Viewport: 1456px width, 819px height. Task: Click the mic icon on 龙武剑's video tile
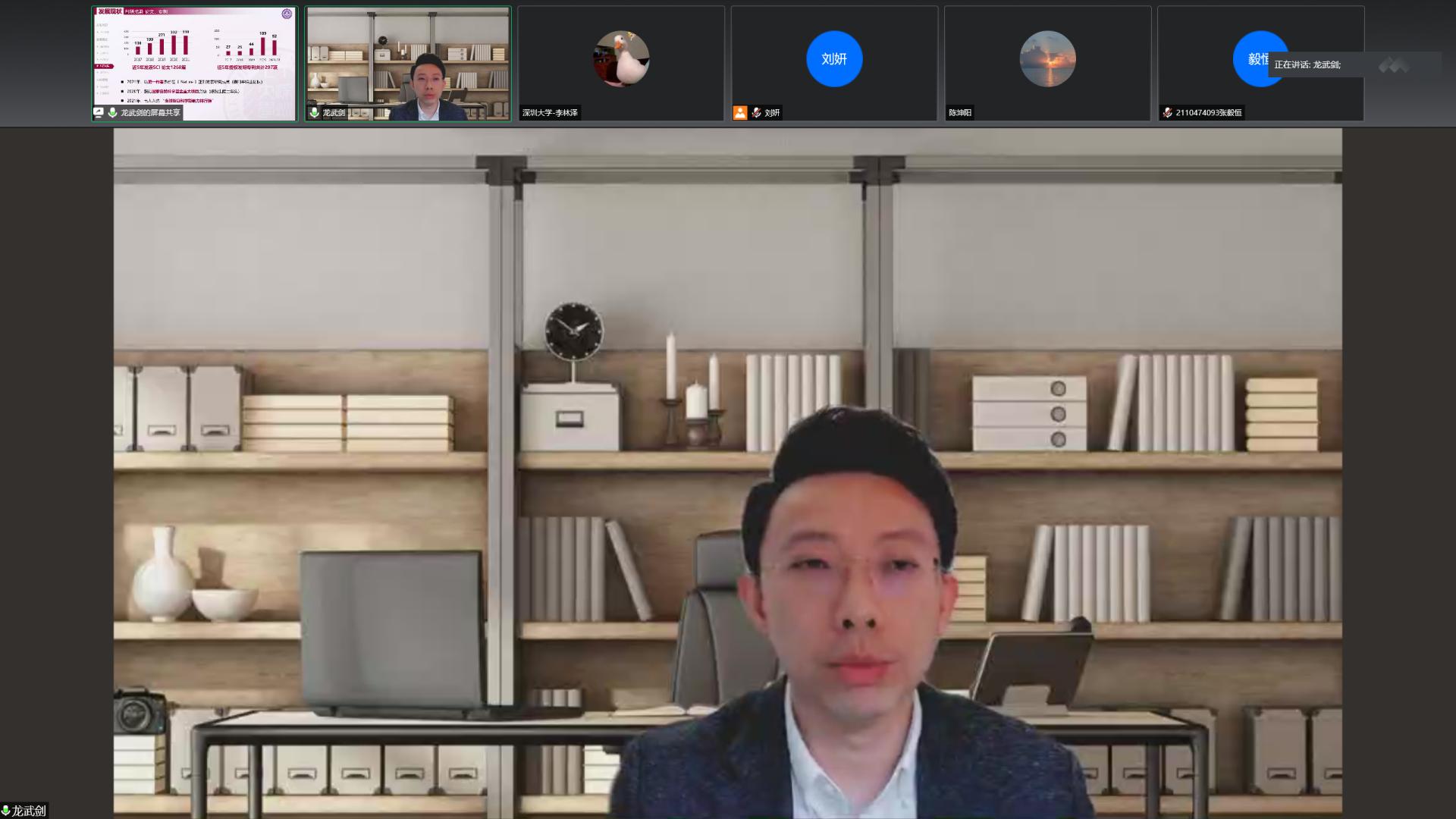(x=314, y=112)
